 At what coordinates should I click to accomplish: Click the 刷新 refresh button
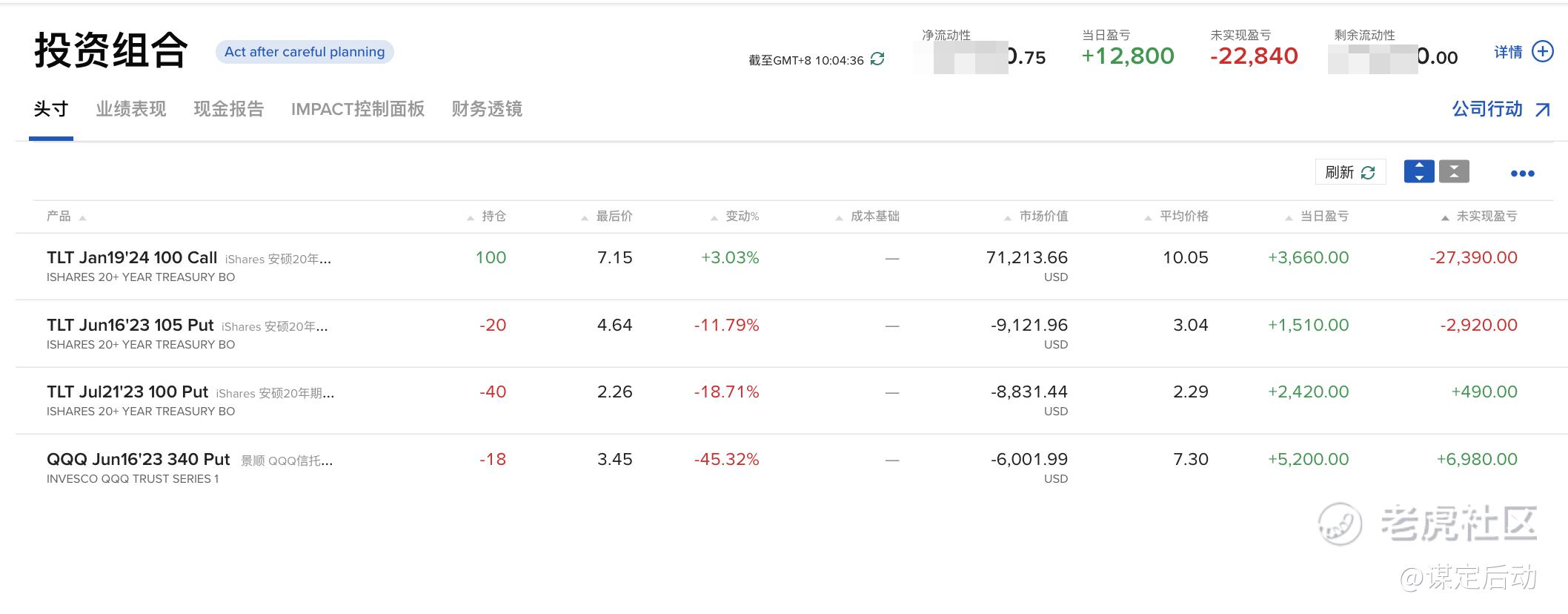pos(1350,172)
